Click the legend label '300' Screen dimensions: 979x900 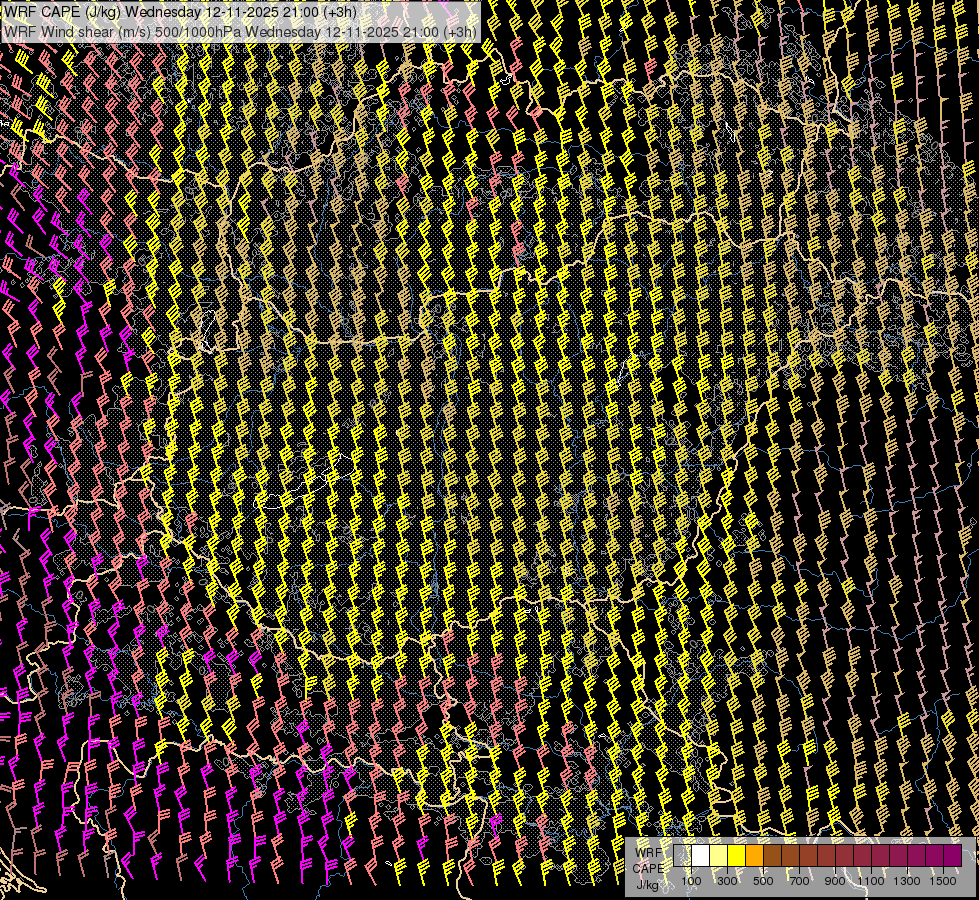click(727, 881)
